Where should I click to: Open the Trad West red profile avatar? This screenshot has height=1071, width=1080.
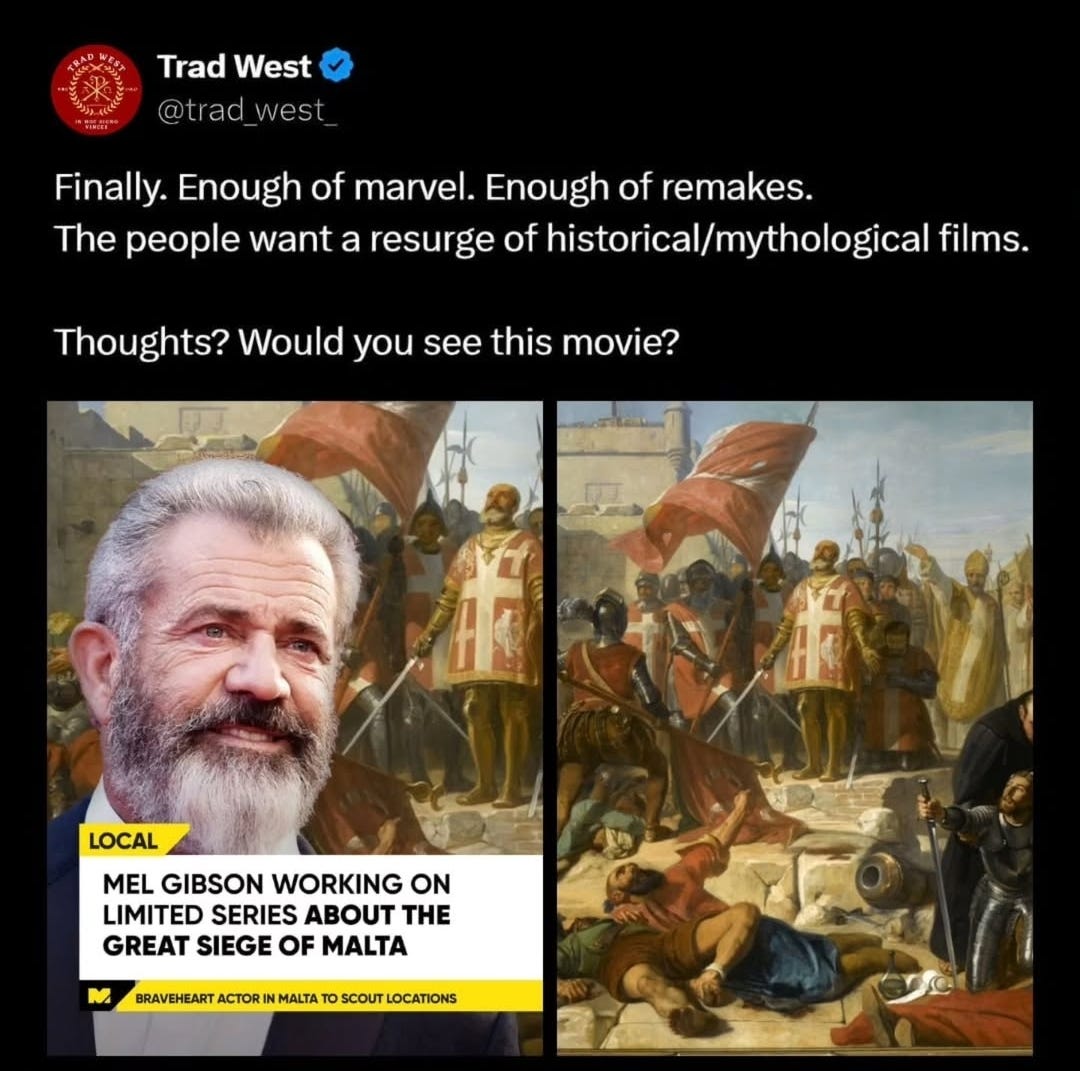(x=96, y=90)
